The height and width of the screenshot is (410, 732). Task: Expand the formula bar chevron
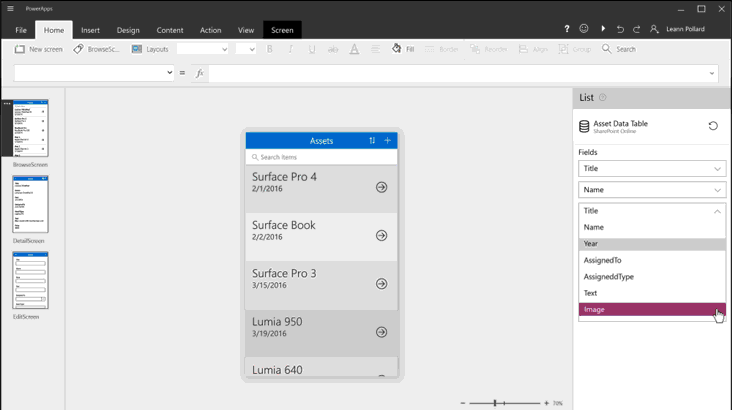(x=712, y=73)
